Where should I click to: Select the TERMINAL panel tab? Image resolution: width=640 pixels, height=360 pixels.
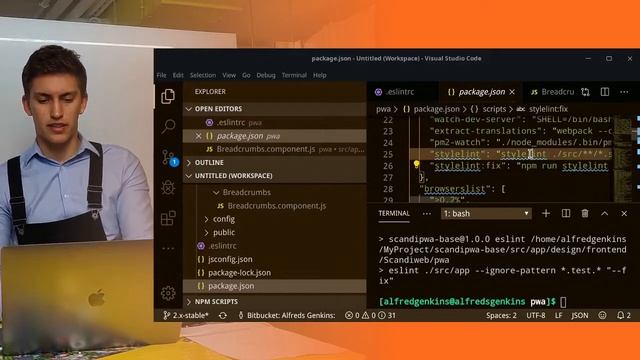coord(394,213)
